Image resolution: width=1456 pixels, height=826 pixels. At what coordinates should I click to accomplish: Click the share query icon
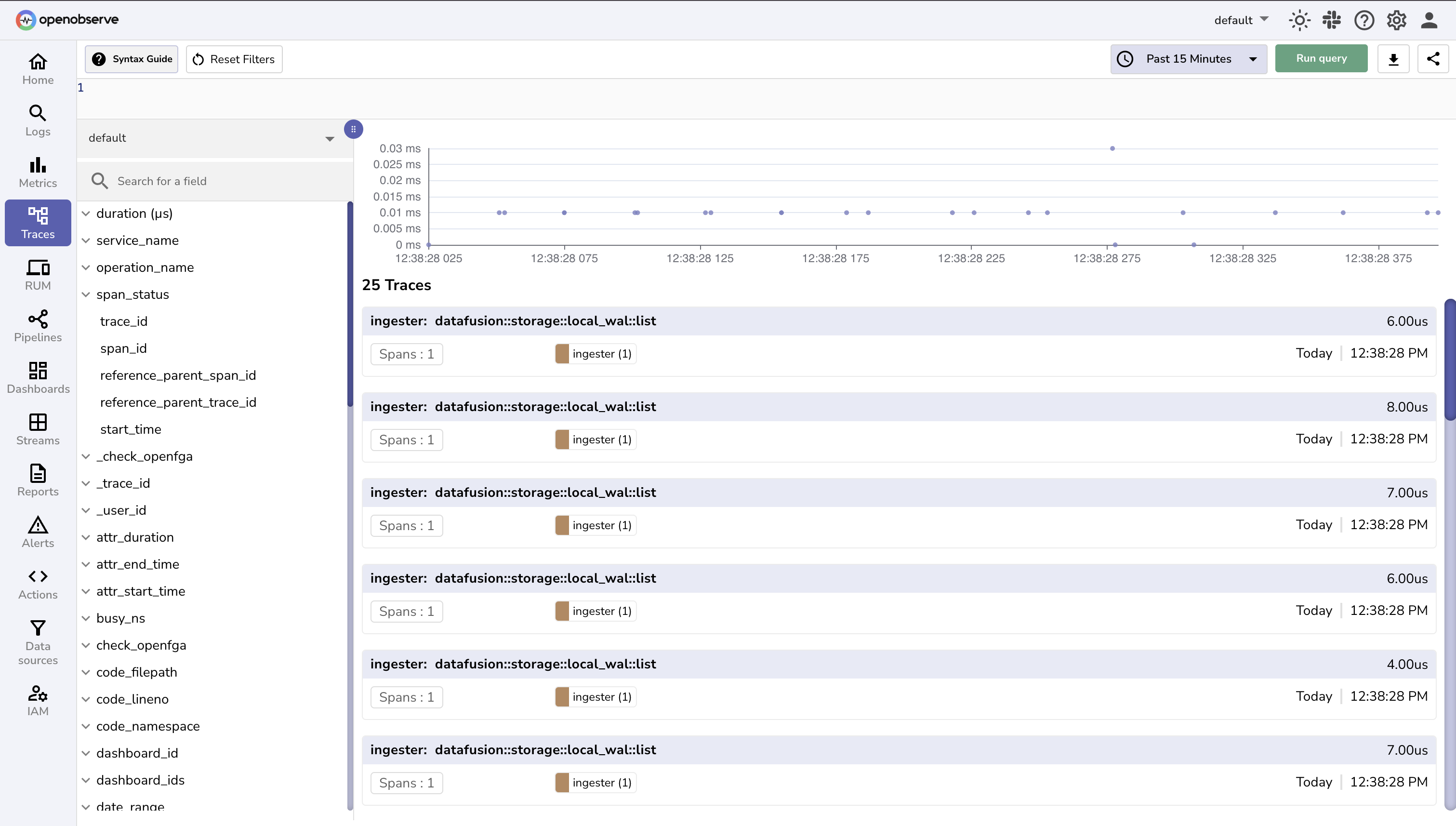1433,58
